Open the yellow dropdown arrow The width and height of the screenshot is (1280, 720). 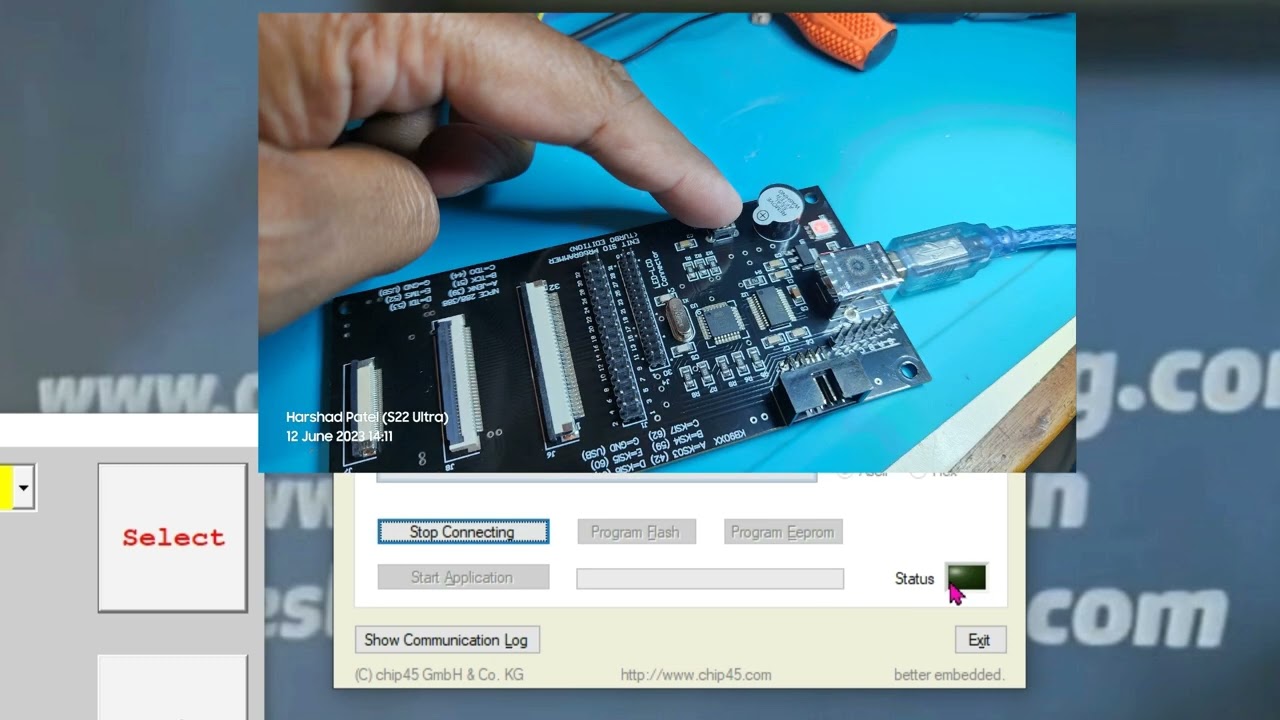tap(23, 489)
